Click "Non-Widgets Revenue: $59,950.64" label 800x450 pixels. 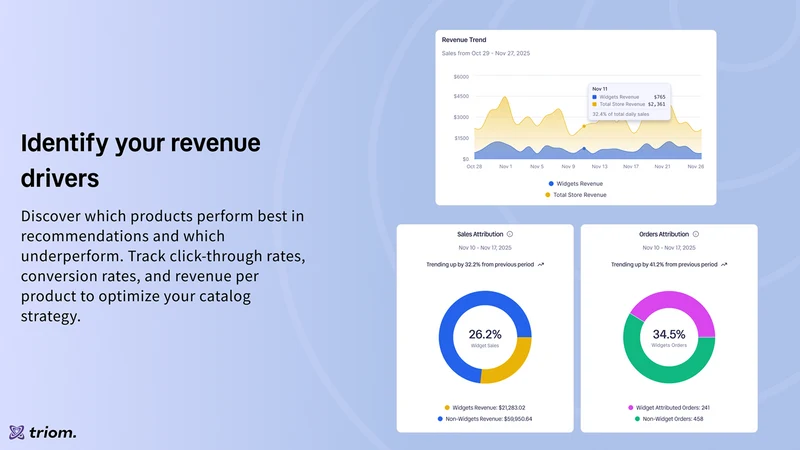[x=489, y=419]
